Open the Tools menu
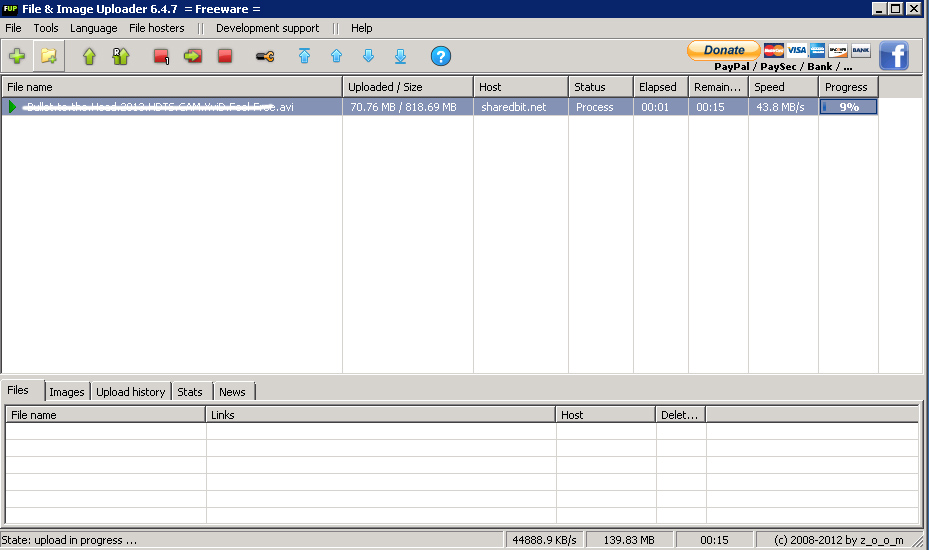The image size is (929, 550). click(x=46, y=28)
